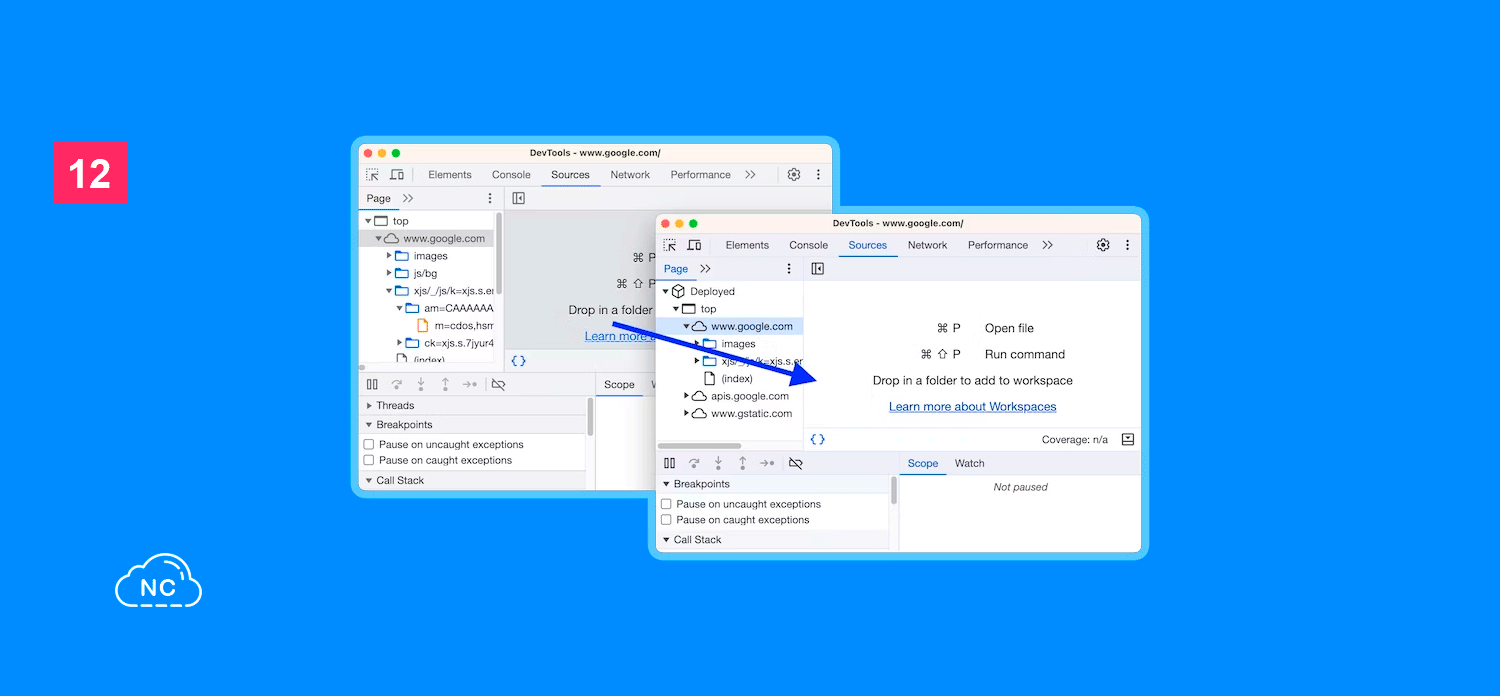Image resolution: width=1500 pixels, height=696 pixels.
Task: Enable Pause on caught exceptions in the front window
Action: tap(666, 520)
